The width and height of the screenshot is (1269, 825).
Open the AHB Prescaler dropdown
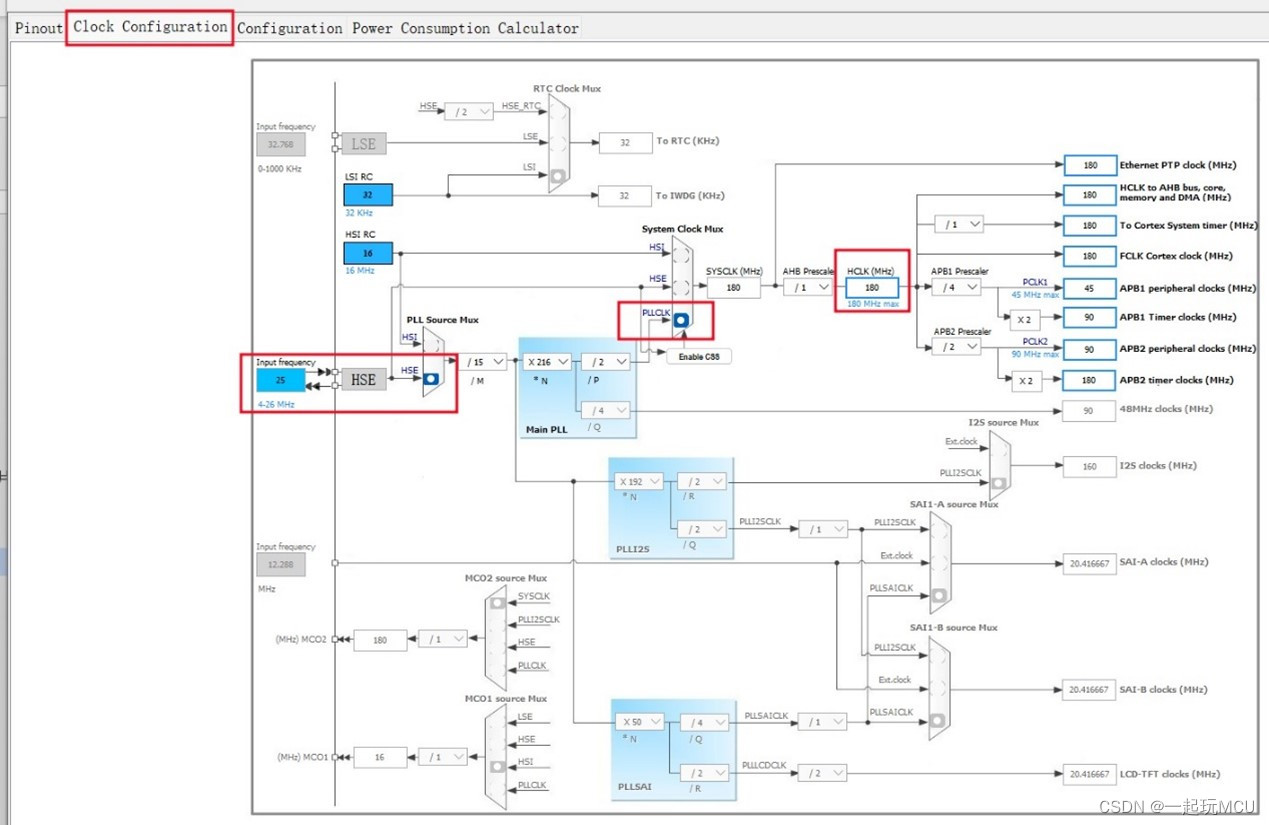click(x=808, y=287)
